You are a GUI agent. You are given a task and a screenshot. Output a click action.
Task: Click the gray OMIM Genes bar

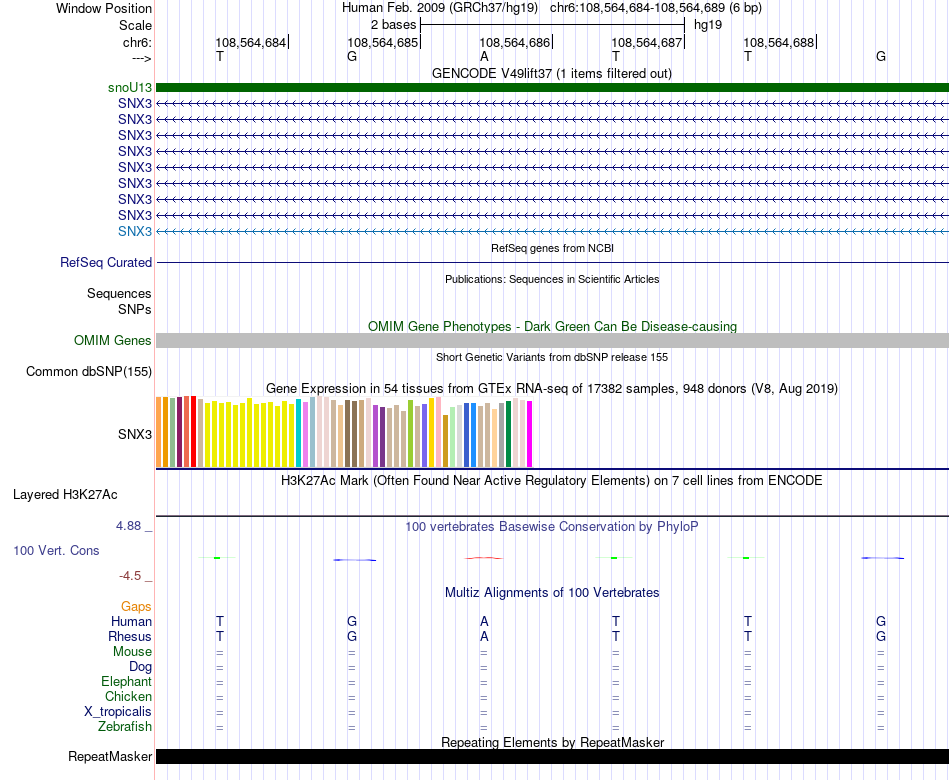(552, 341)
